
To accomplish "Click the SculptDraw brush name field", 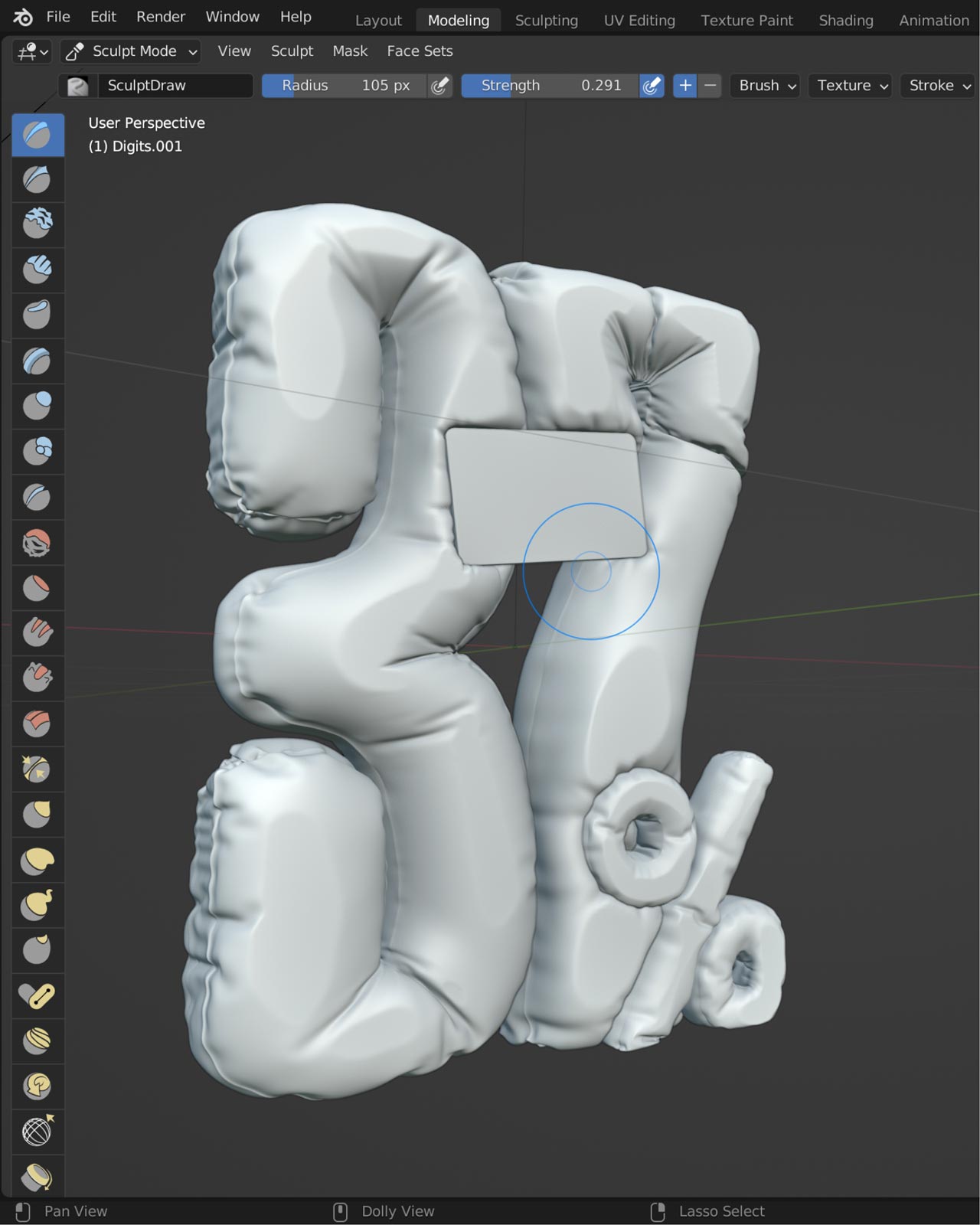I will (x=175, y=86).
